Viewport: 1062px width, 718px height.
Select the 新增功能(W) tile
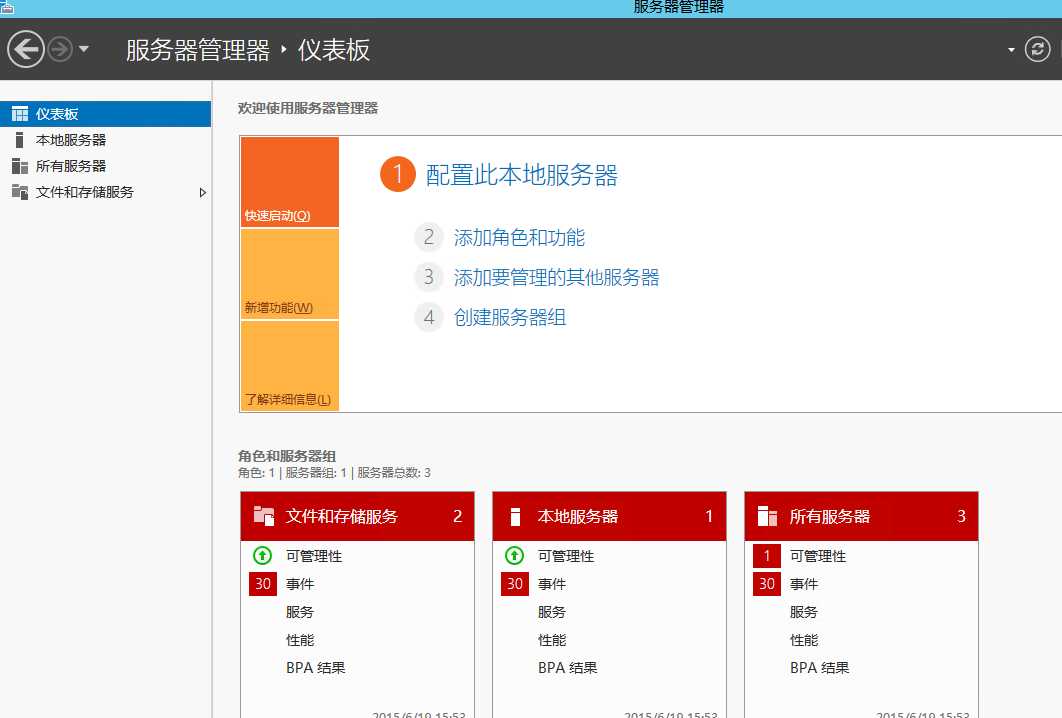290,274
